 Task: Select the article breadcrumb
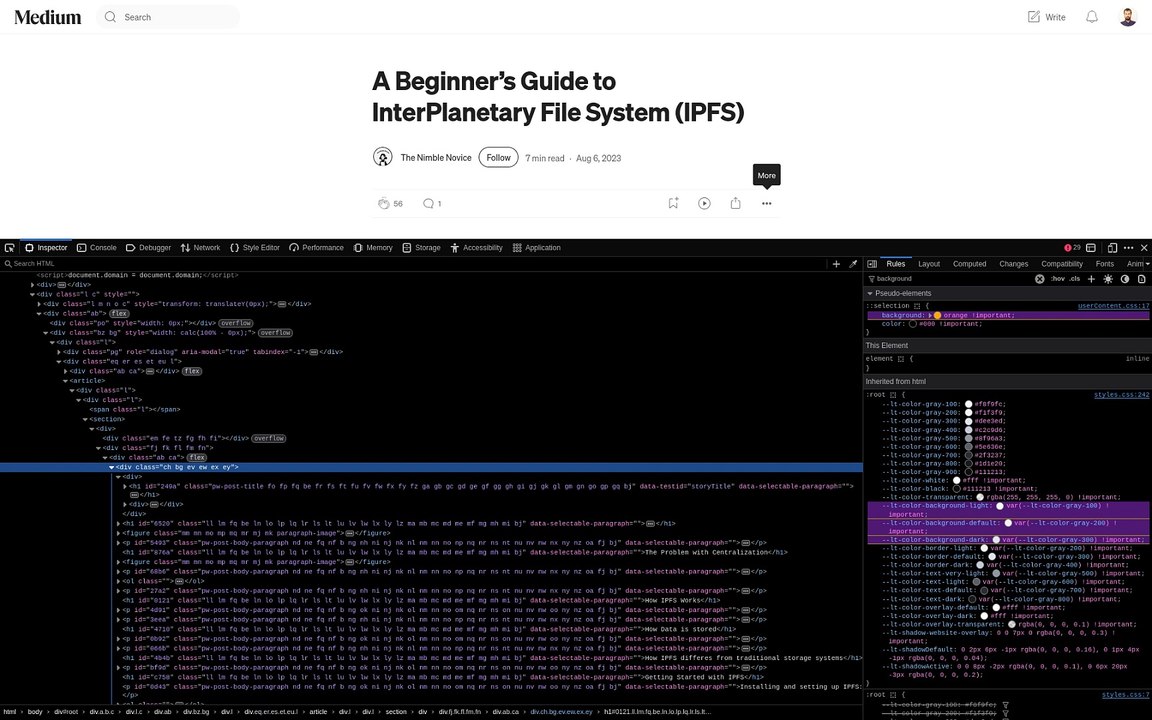[317, 712]
